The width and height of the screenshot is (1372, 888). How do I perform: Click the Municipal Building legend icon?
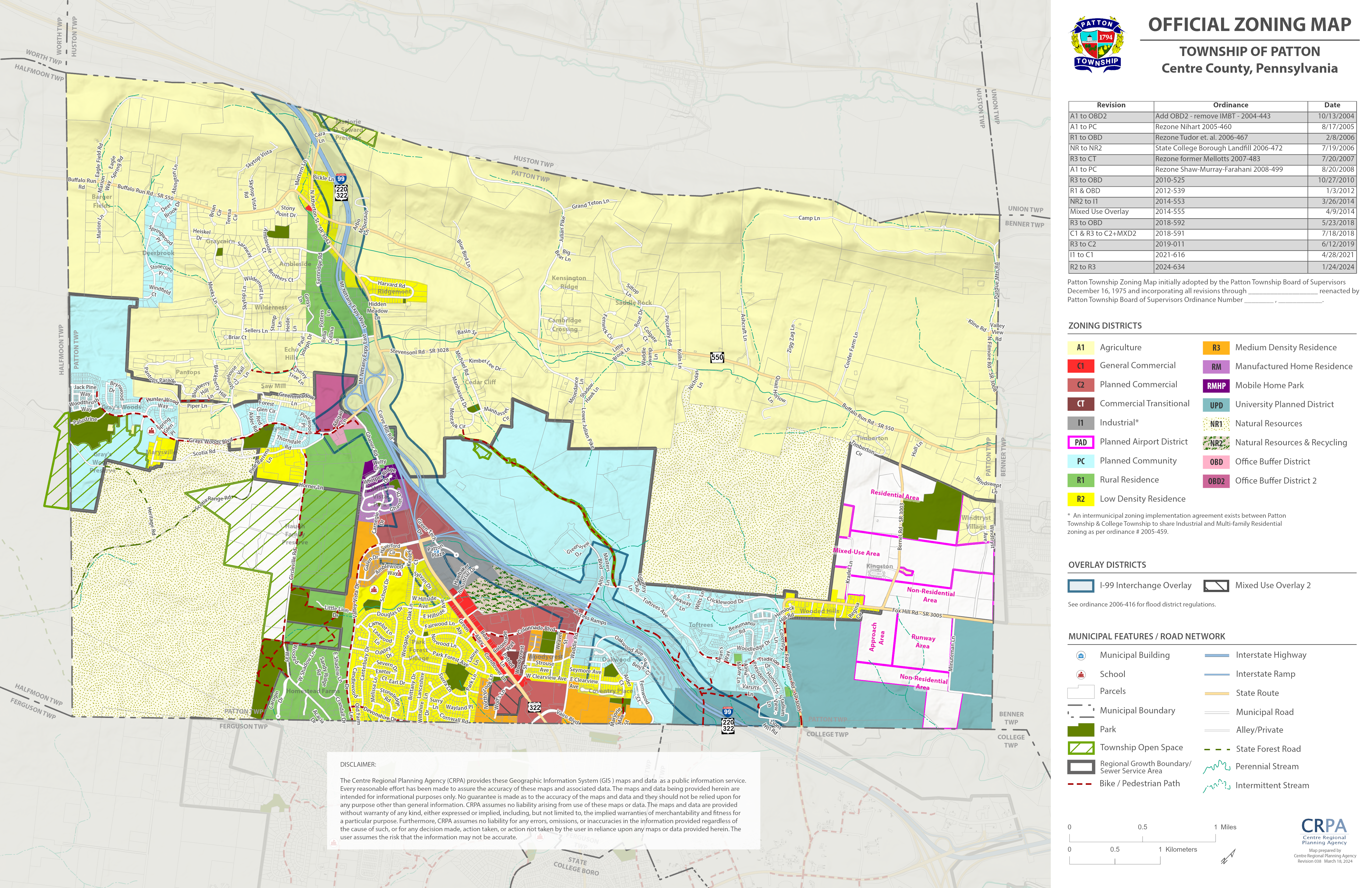coord(1081,656)
